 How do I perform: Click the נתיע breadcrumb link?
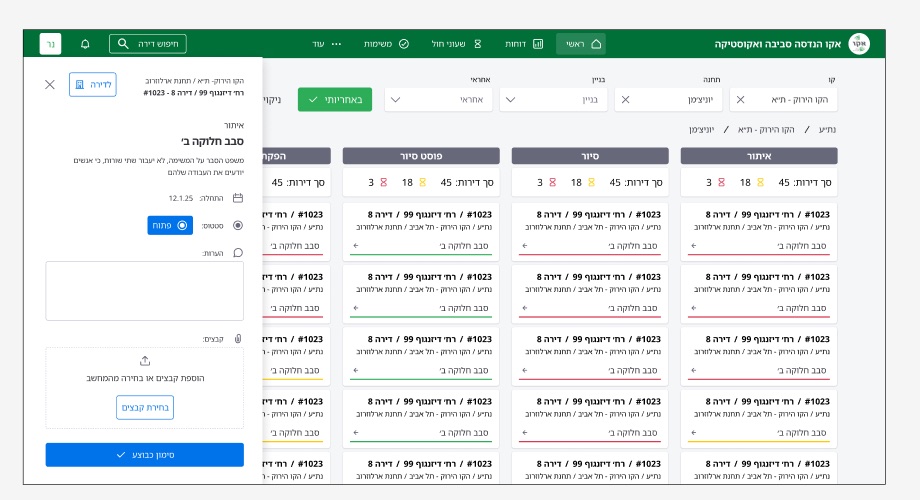pos(827,129)
